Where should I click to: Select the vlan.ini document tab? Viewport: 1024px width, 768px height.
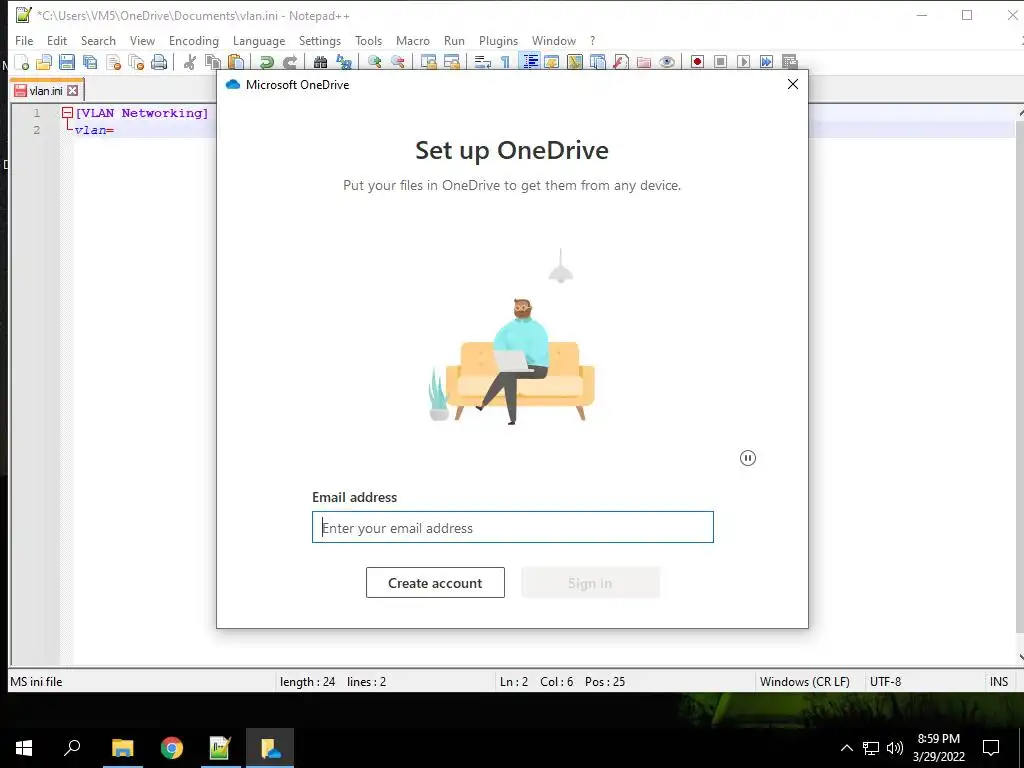tap(46, 90)
